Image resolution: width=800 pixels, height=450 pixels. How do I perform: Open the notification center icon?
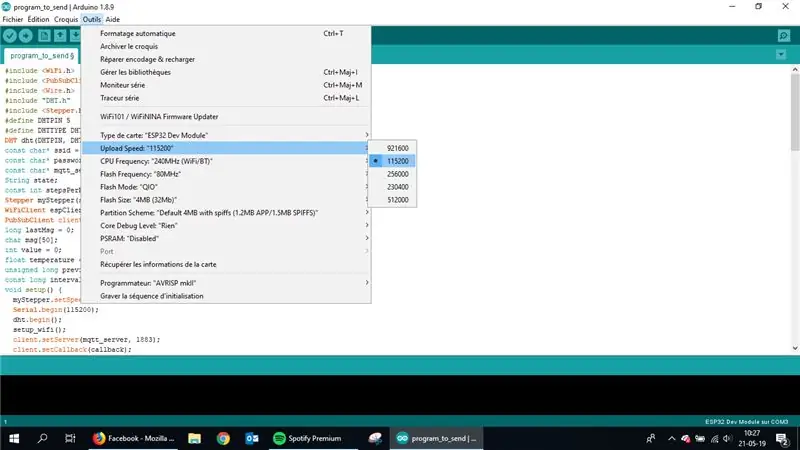(x=782, y=438)
